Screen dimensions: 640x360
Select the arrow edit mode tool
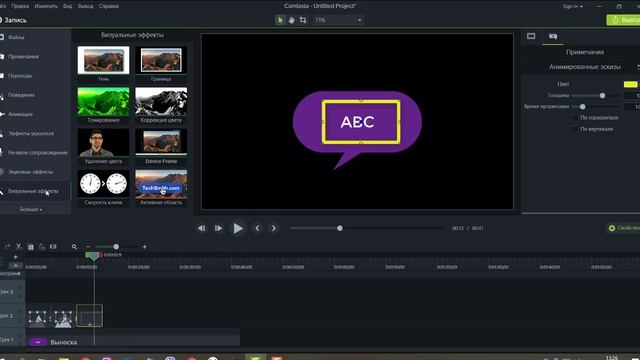pyautogui.click(x=280, y=20)
